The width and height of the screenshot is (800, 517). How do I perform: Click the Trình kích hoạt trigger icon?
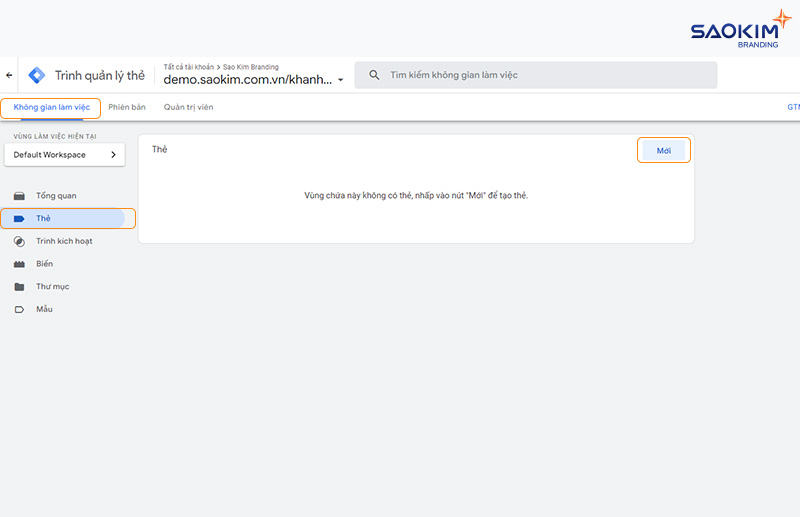19,241
